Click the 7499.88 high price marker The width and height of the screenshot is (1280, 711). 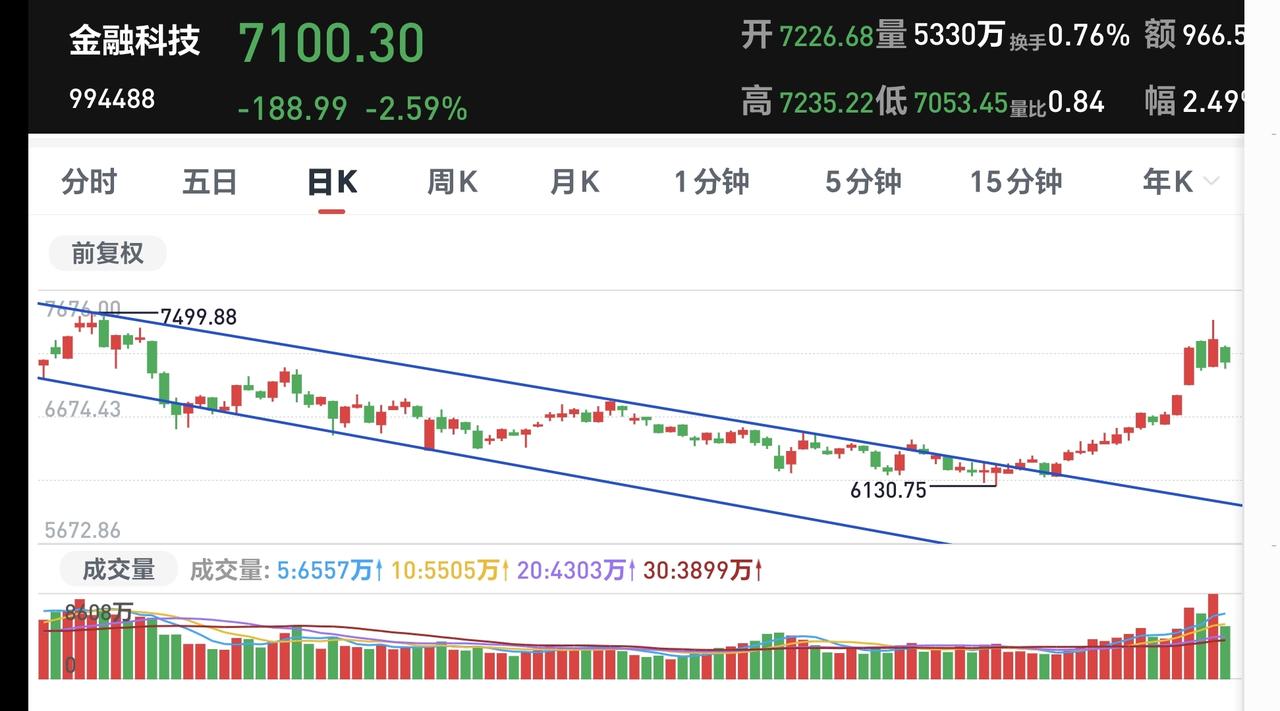(x=198, y=317)
